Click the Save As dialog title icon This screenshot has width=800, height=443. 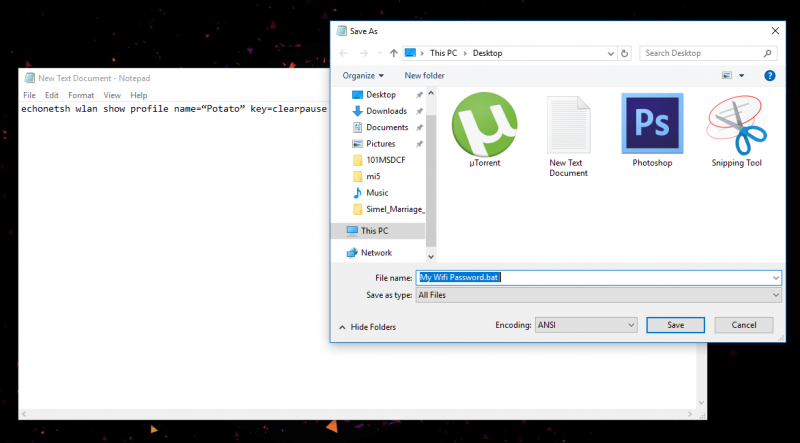pos(341,31)
